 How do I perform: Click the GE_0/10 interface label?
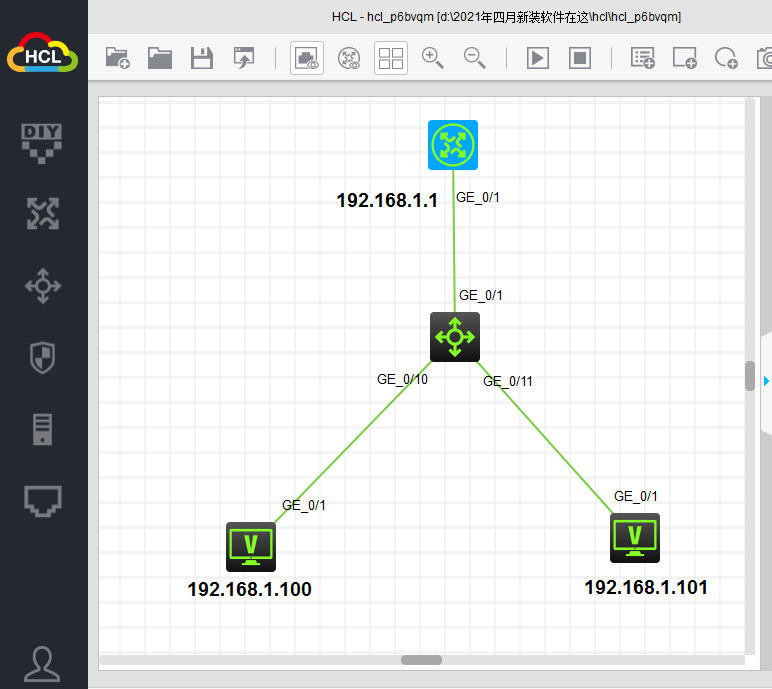tap(402, 379)
